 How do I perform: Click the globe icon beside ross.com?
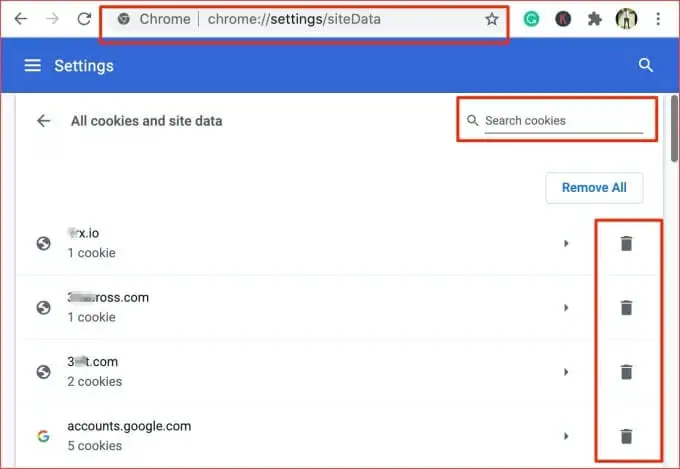(43, 308)
